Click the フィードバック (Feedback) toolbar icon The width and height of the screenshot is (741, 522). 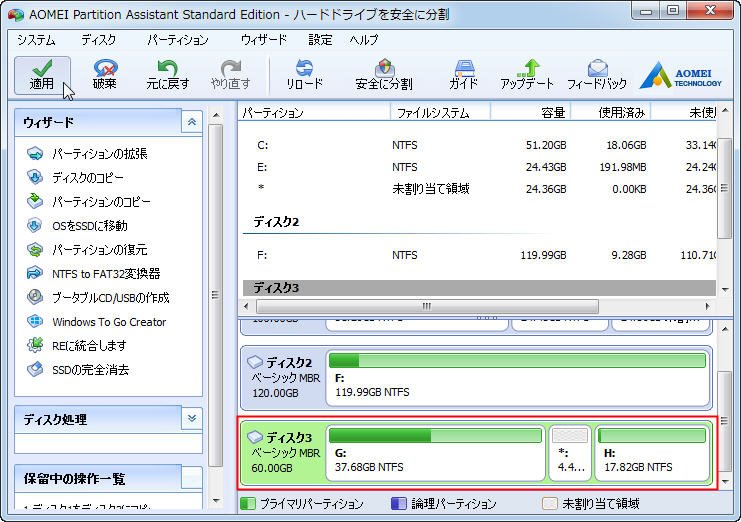click(x=597, y=75)
